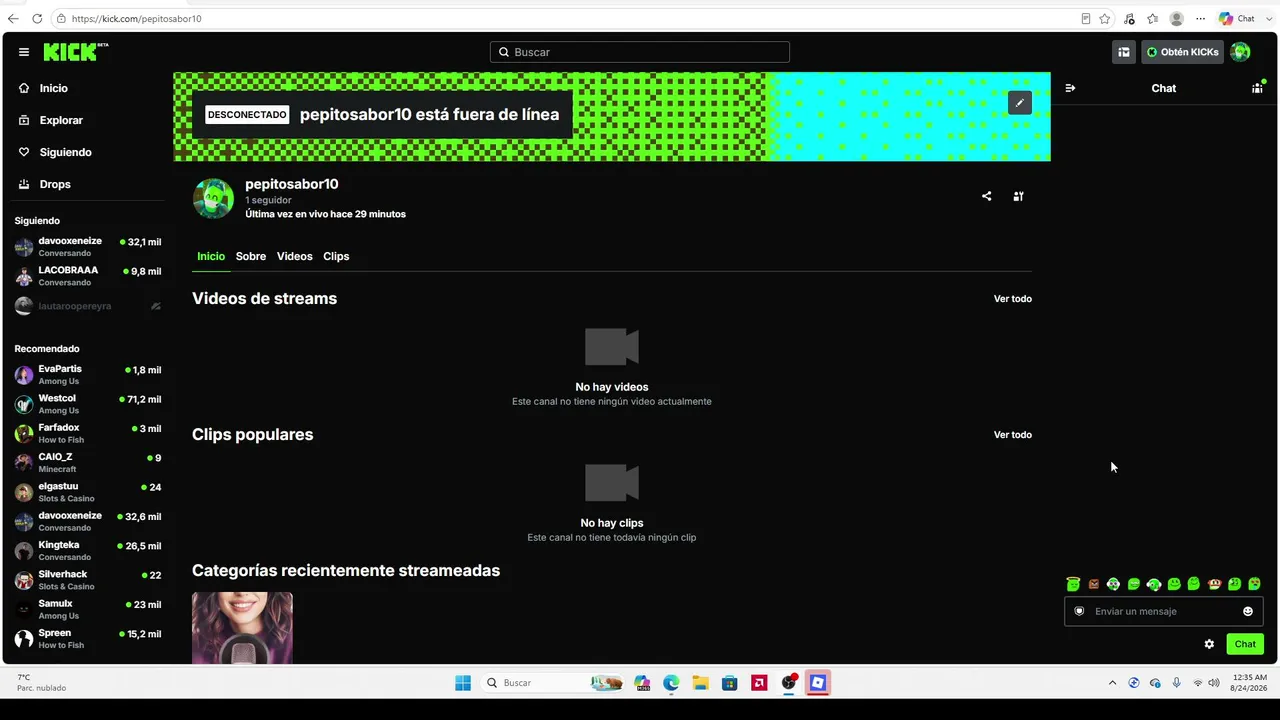Open EvaPartis recommended channel
Screen dimensions: 1280x720
coord(88,375)
